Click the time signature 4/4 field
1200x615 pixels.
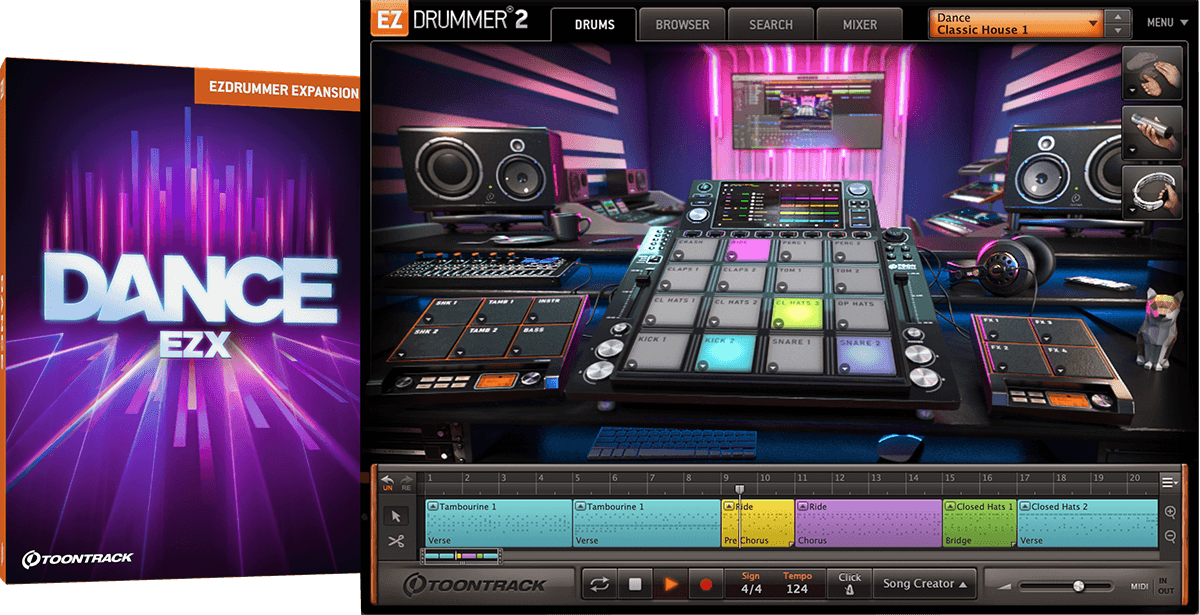click(x=751, y=584)
